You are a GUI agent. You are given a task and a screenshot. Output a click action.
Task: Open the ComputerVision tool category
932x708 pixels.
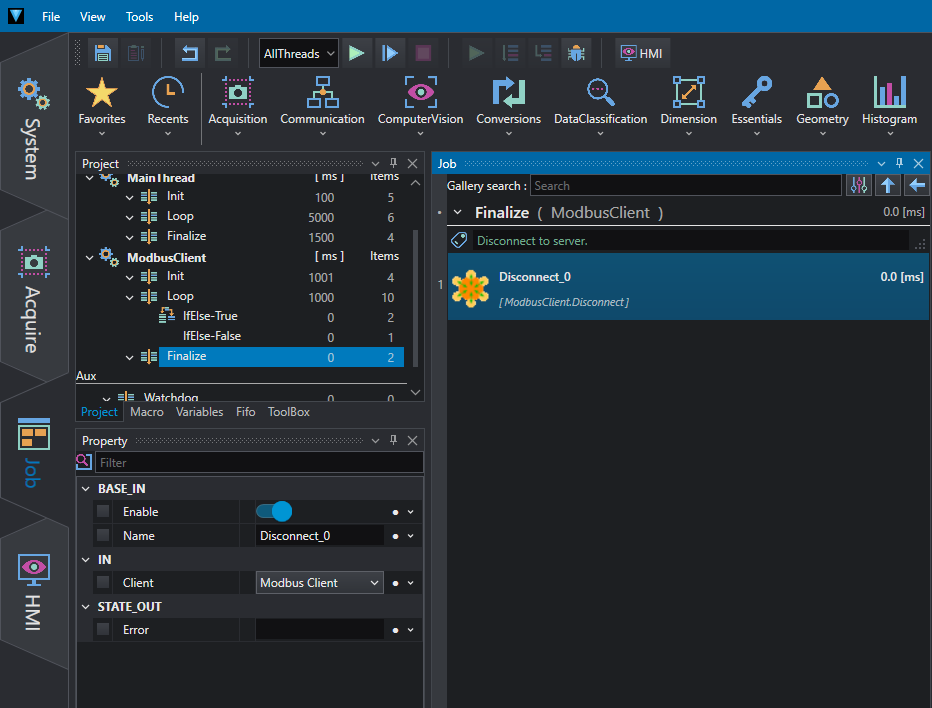pyautogui.click(x=420, y=105)
